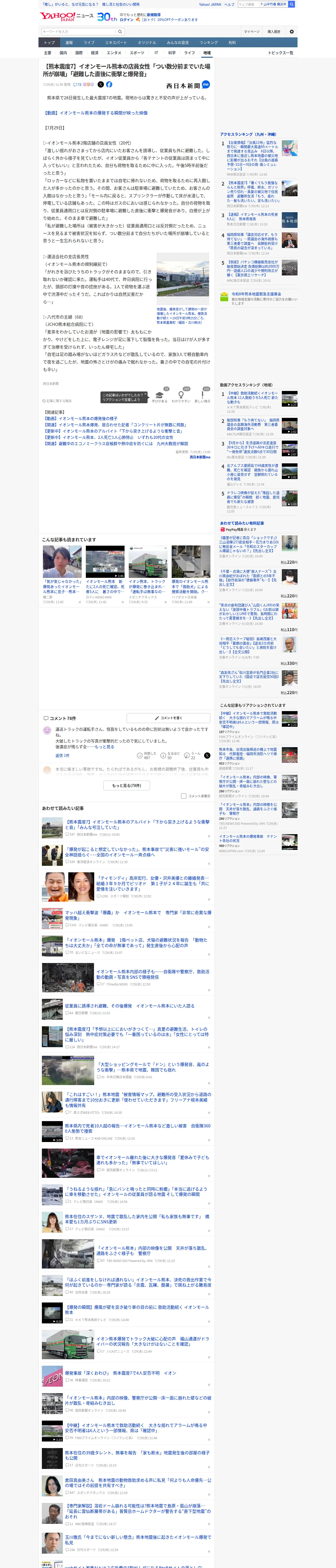Viewport: 336px width, 1568px height.
Task: Open the article photo of the damaged mall
Action: pyautogui.click(x=183, y=279)
